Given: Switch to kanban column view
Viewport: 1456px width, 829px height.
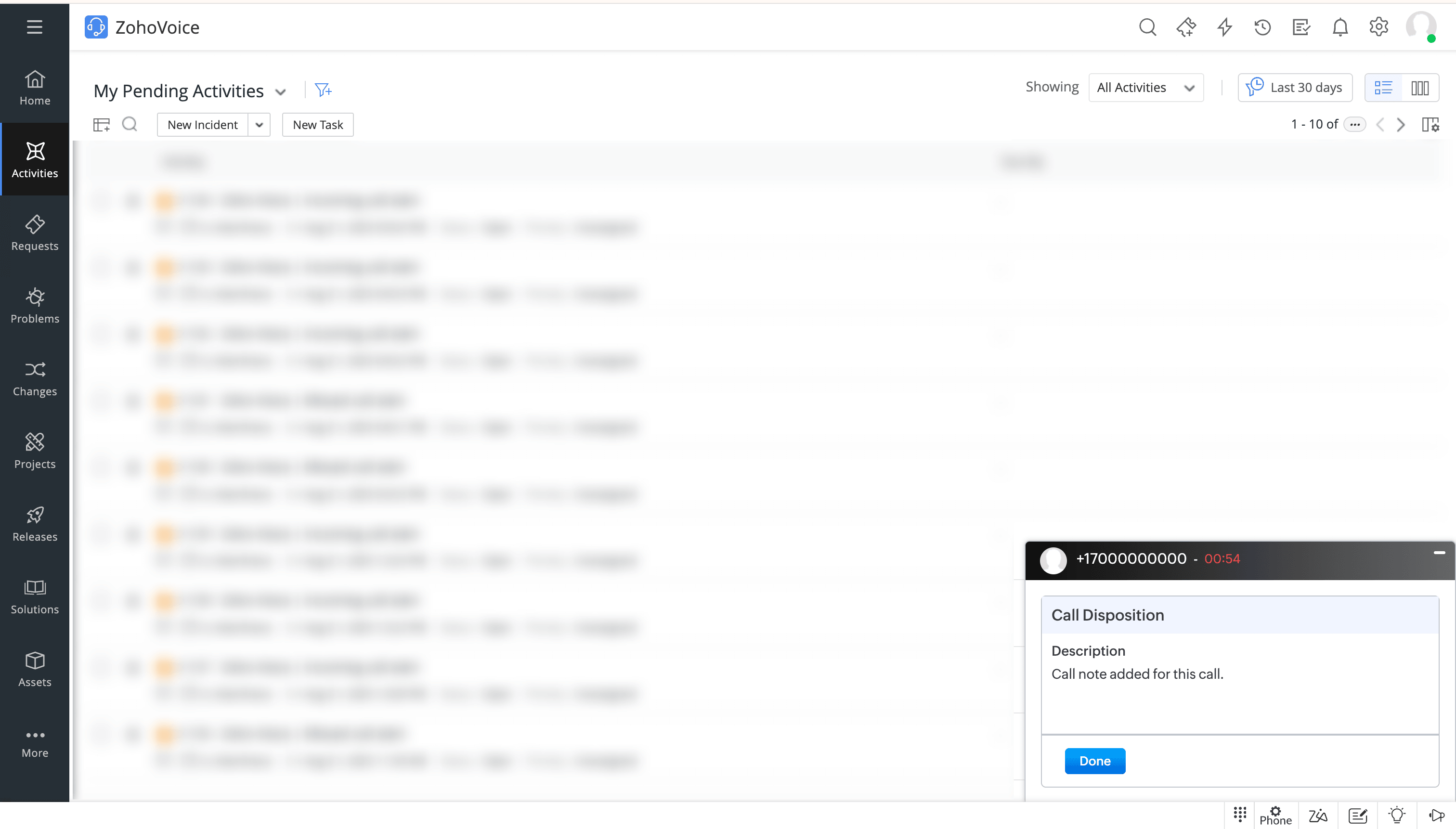Looking at the screenshot, I should pos(1419,88).
